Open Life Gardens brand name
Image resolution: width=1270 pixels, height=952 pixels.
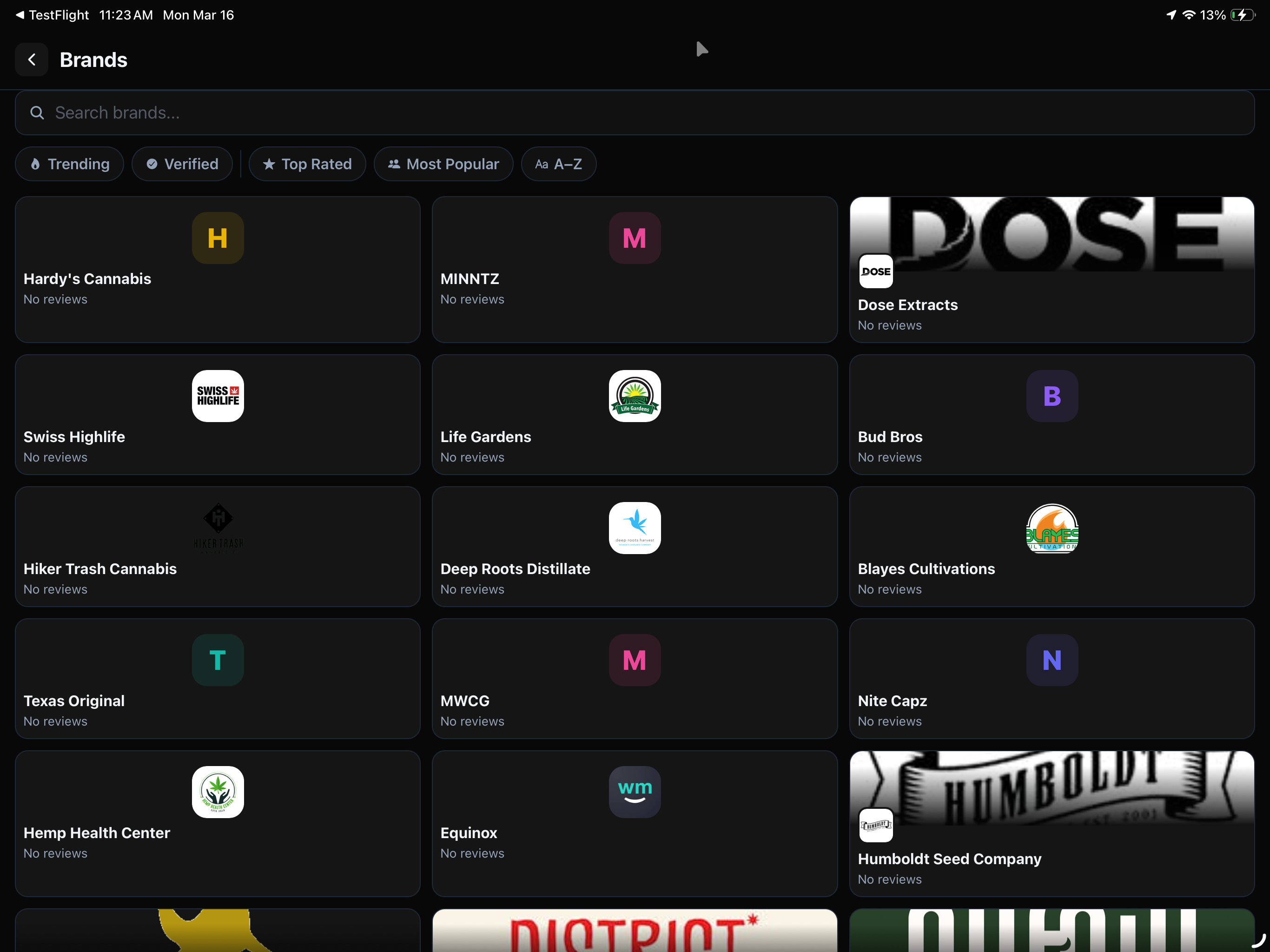486,437
